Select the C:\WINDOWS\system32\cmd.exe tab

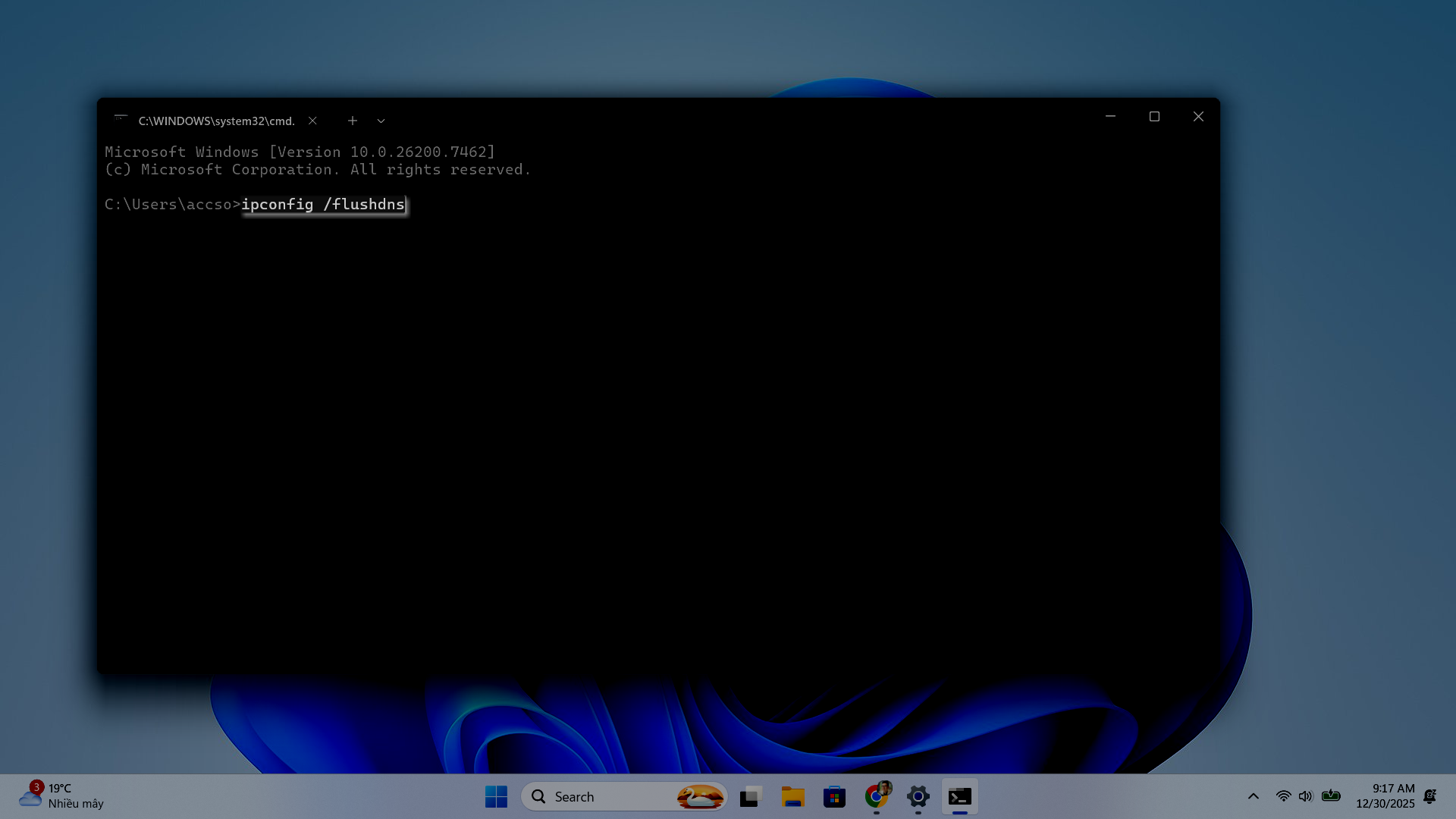click(216, 121)
